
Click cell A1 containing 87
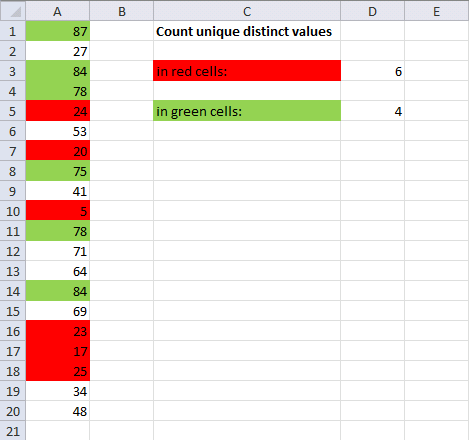click(x=58, y=31)
